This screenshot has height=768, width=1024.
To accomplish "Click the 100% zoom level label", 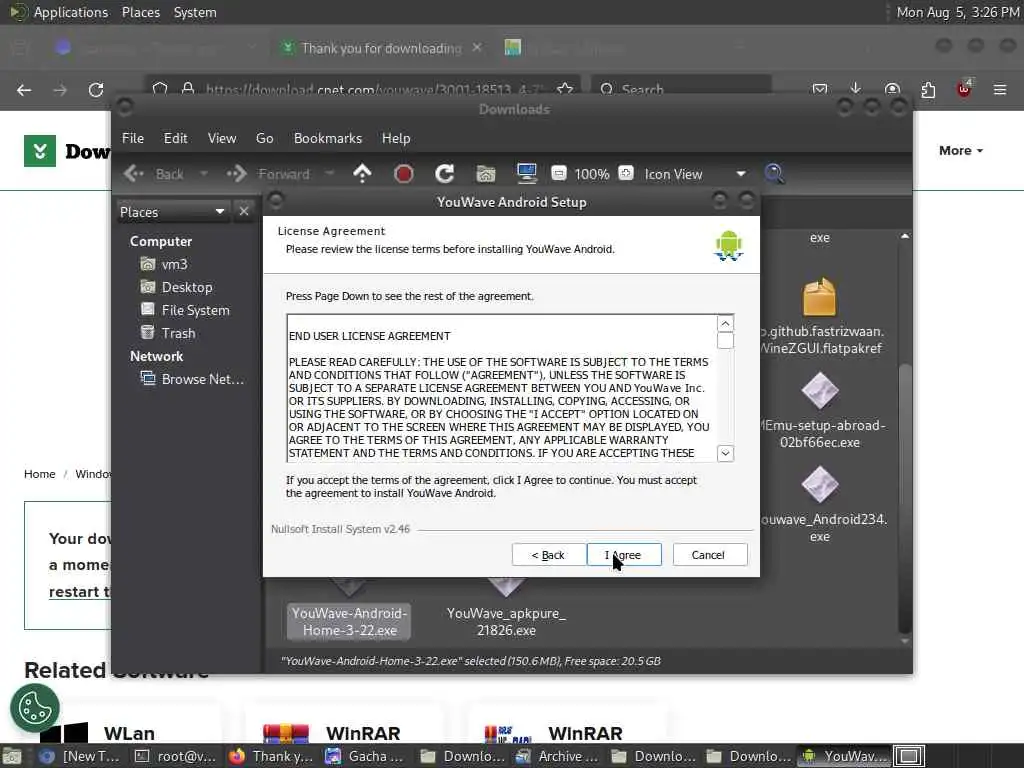I will coord(592,174).
